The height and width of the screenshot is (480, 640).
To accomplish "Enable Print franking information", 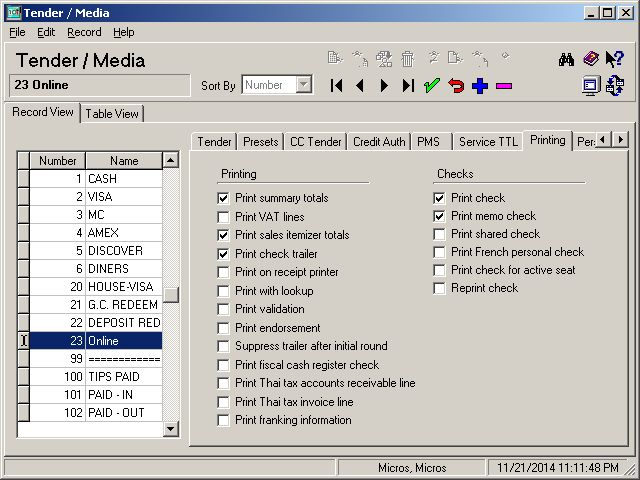I will [223, 420].
